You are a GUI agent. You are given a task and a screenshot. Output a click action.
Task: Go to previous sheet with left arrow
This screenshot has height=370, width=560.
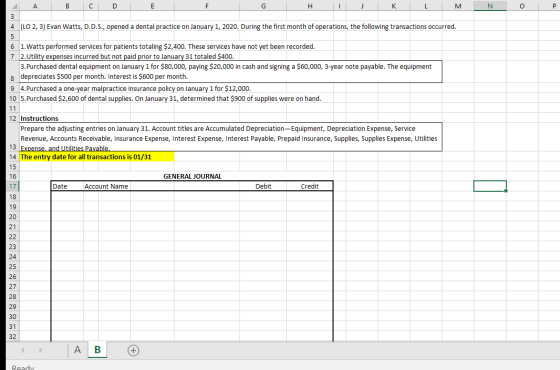pos(22,350)
